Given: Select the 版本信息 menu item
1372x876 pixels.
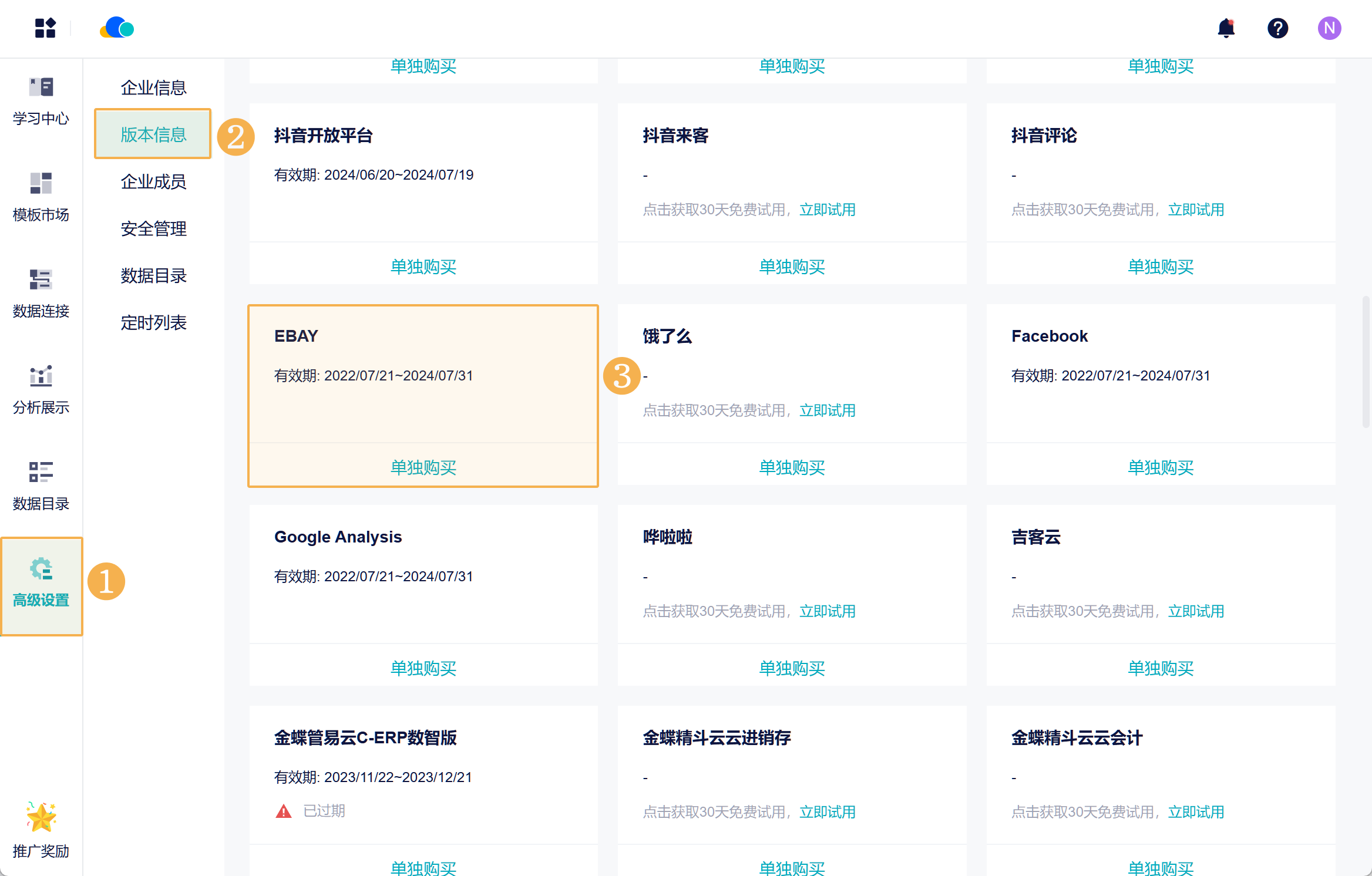Looking at the screenshot, I should click(x=153, y=135).
